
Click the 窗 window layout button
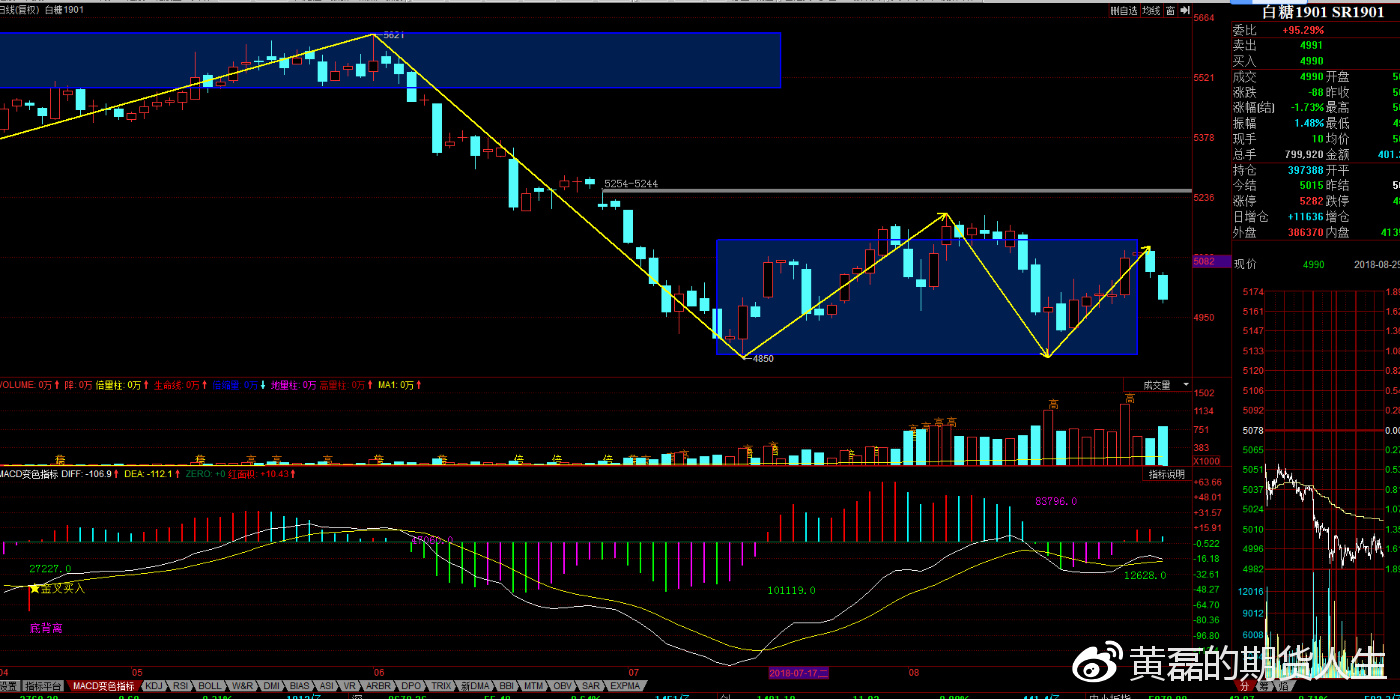pos(1170,11)
